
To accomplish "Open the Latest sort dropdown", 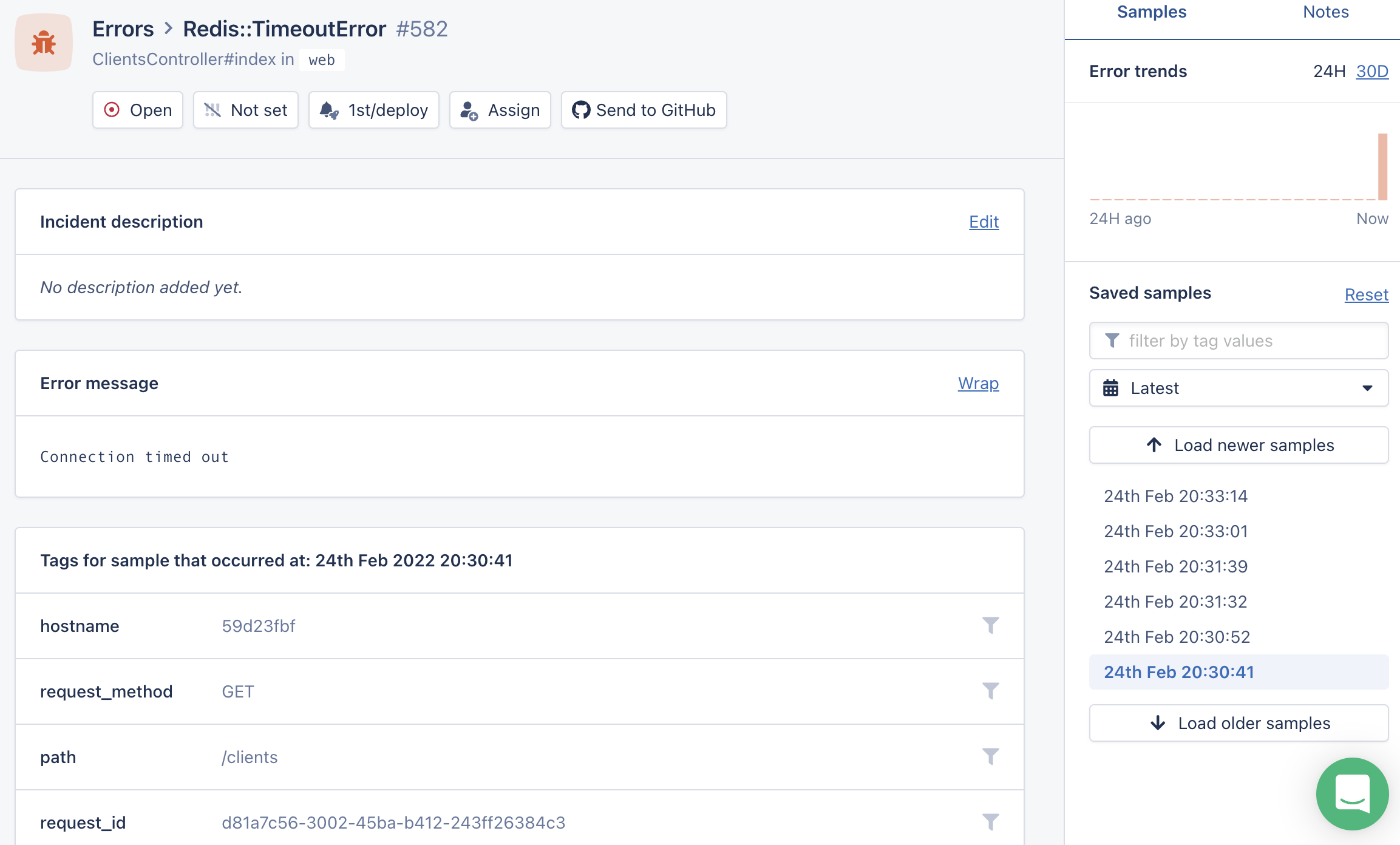I will click(x=1239, y=388).
